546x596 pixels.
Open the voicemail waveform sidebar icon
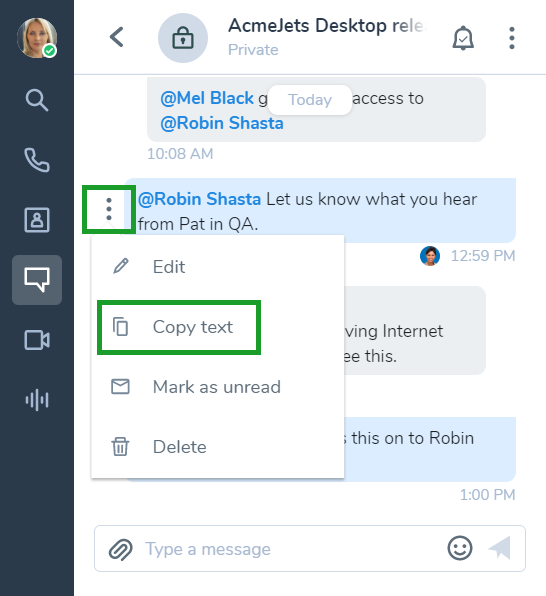[x=37, y=400]
